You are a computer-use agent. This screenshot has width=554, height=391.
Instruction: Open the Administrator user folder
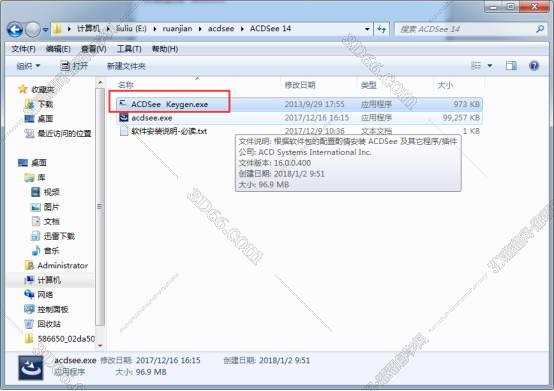63,265
